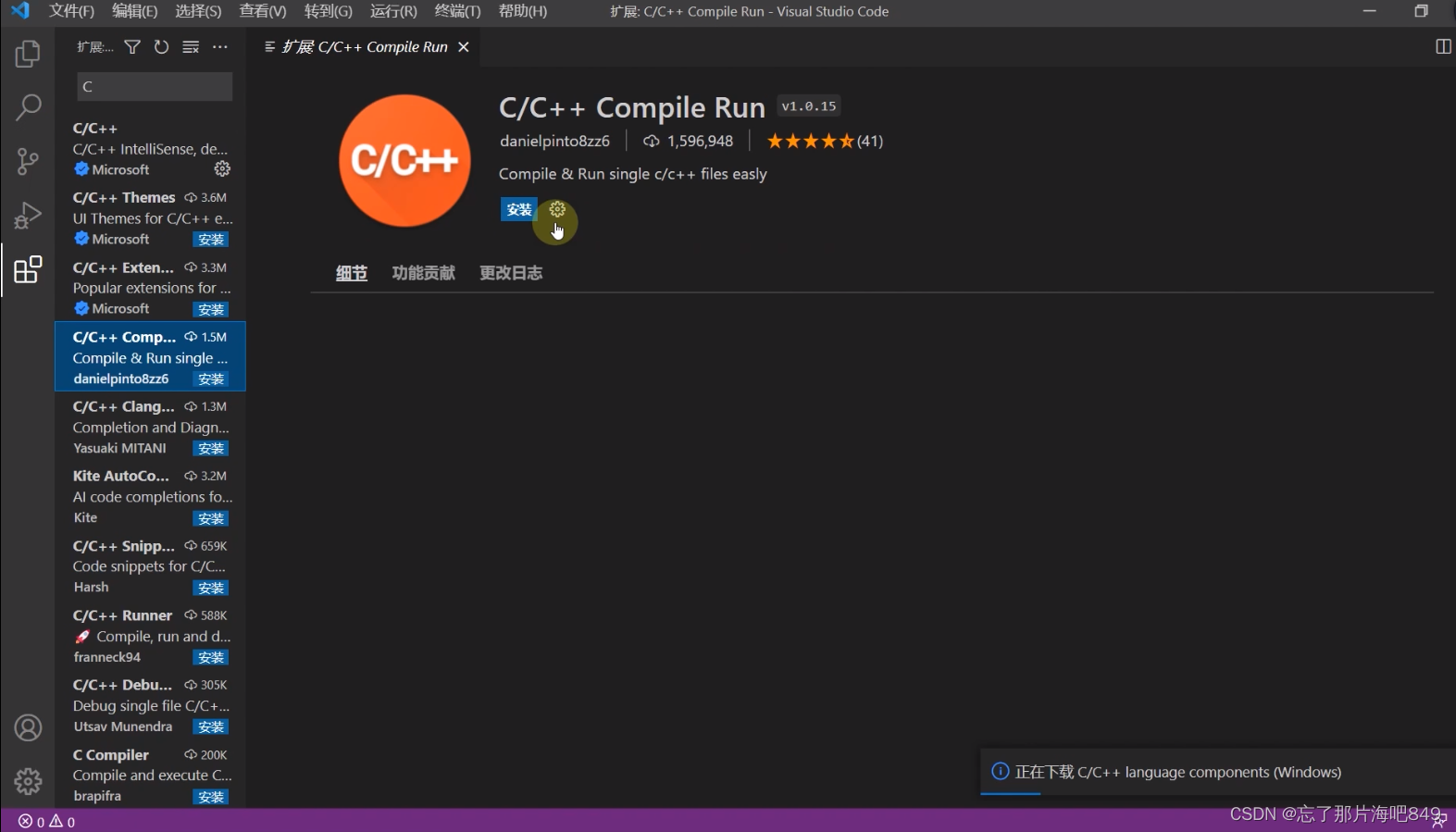Image resolution: width=1456 pixels, height=832 pixels.
Task: Click the version v1.0.15 label
Action: 808,106
